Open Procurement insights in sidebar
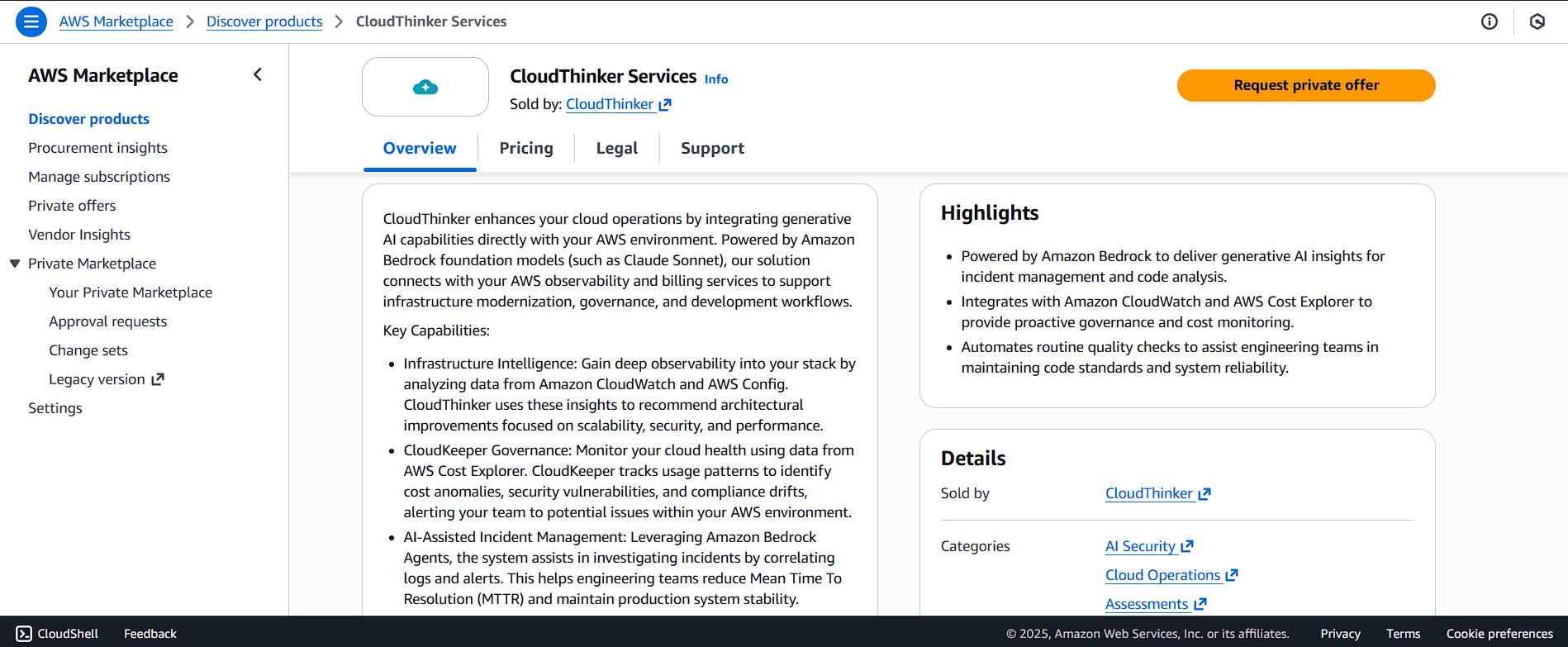 tap(97, 148)
